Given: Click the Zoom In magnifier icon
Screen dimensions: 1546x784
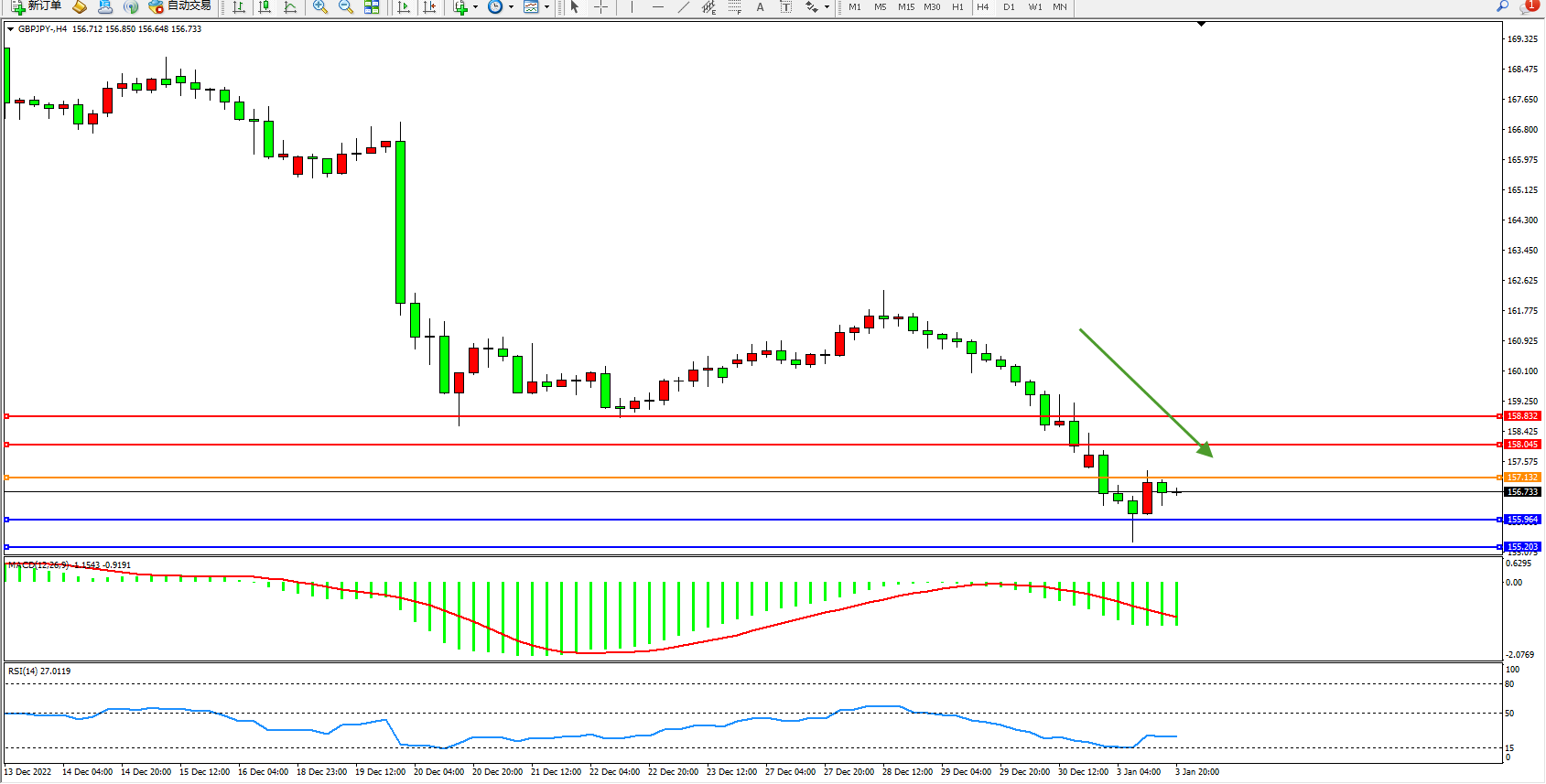Looking at the screenshot, I should click(x=320, y=7).
